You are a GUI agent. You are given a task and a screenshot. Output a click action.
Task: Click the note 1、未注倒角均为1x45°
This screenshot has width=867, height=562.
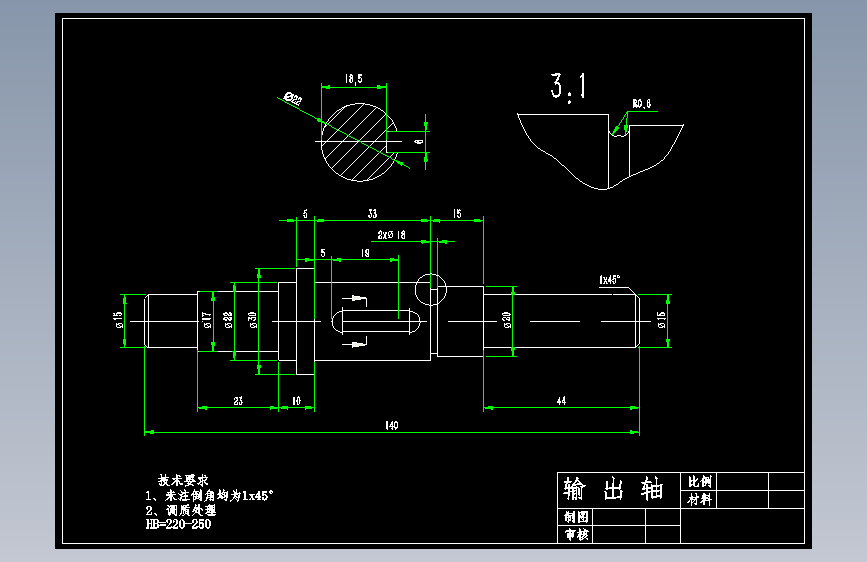(x=210, y=496)
